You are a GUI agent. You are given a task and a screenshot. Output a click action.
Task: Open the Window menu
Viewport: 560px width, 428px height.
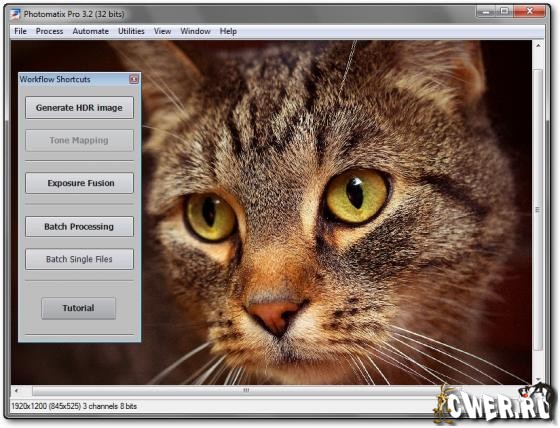195,31
